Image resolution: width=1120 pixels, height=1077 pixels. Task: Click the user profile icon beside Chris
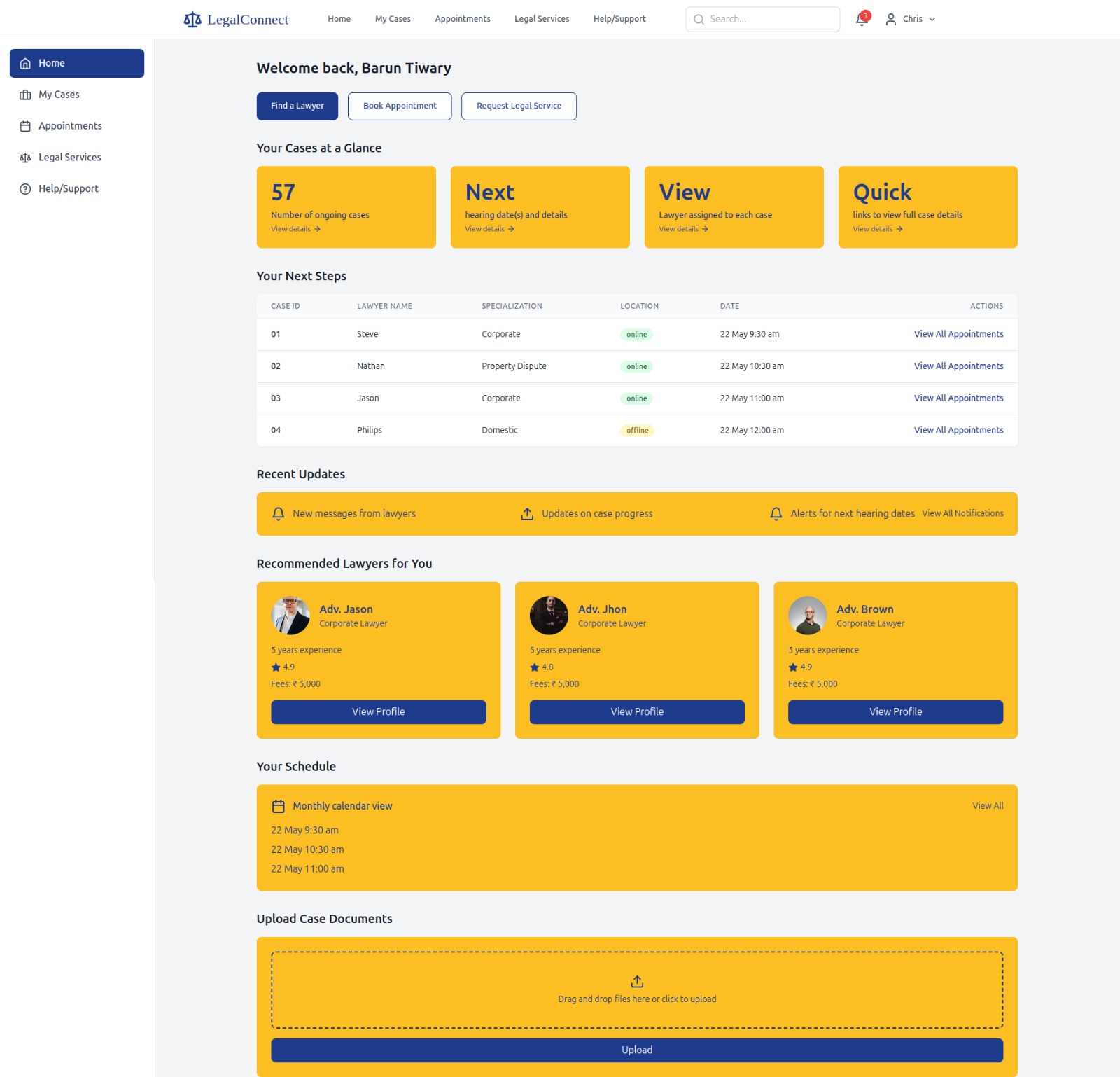click(891, 20)
